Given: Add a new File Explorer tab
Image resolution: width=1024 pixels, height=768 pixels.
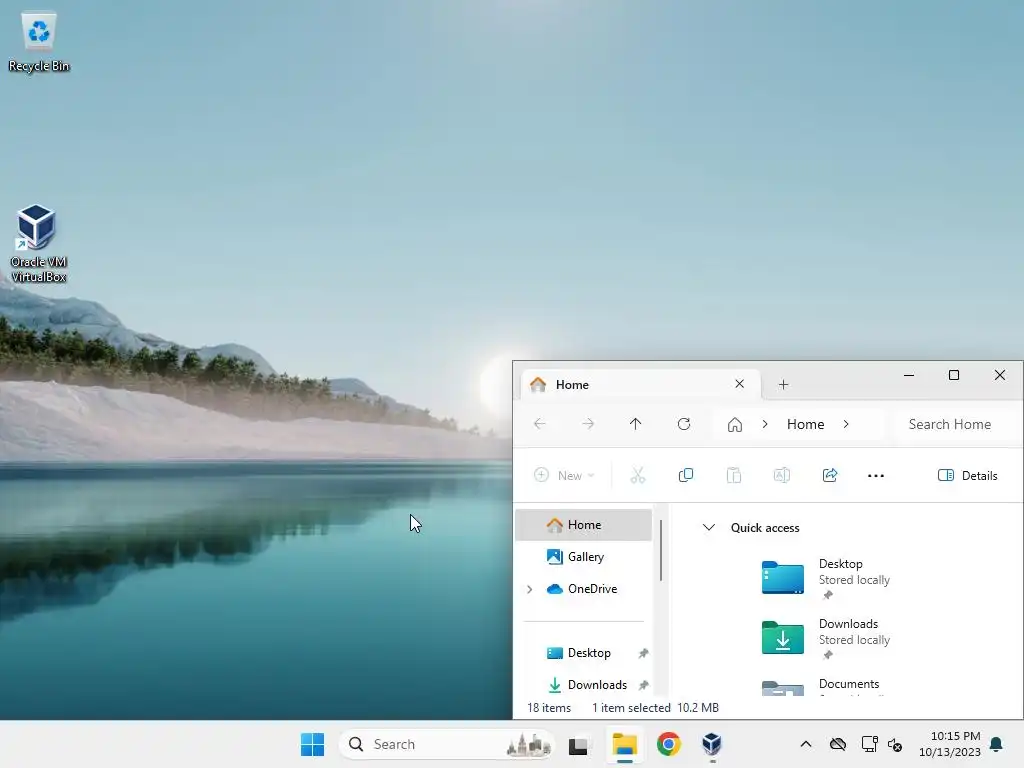Looking at the screenshot, I should coord(784,385).
